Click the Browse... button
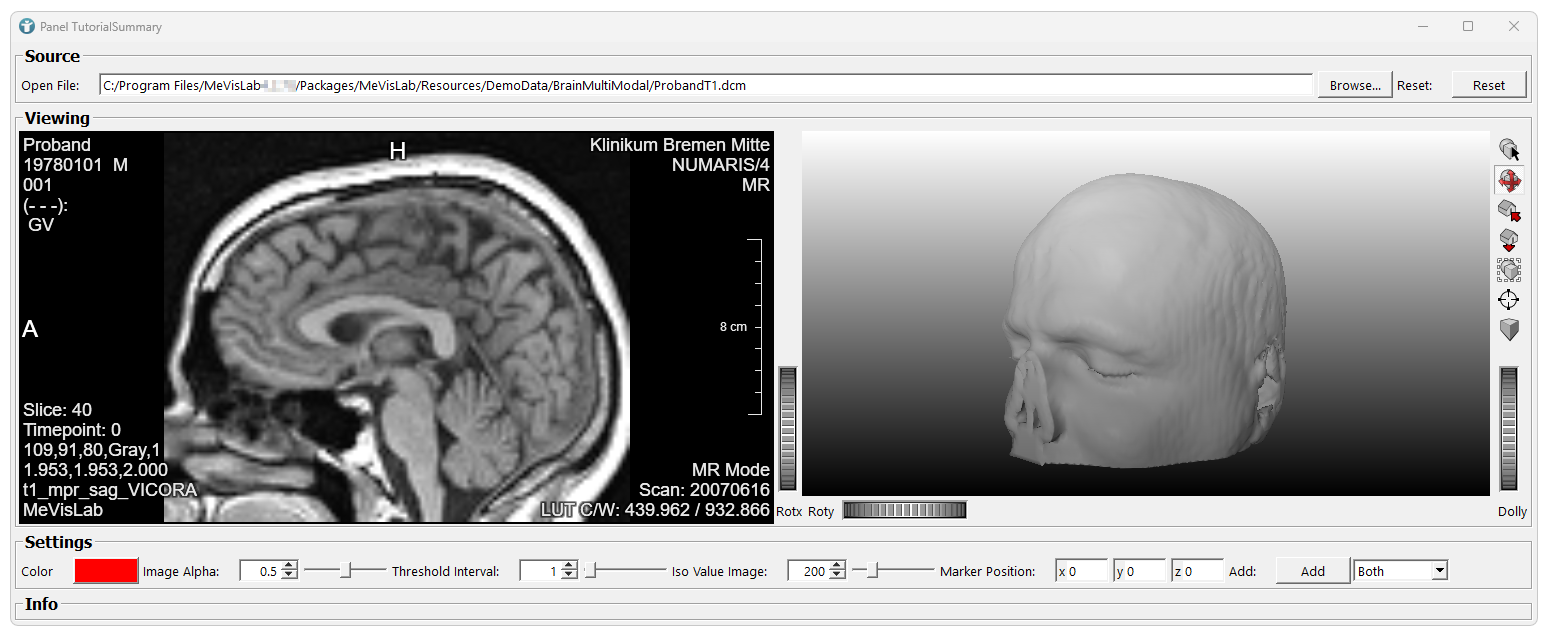This screenshot has height=639, width=1555. click(1355, 85)
